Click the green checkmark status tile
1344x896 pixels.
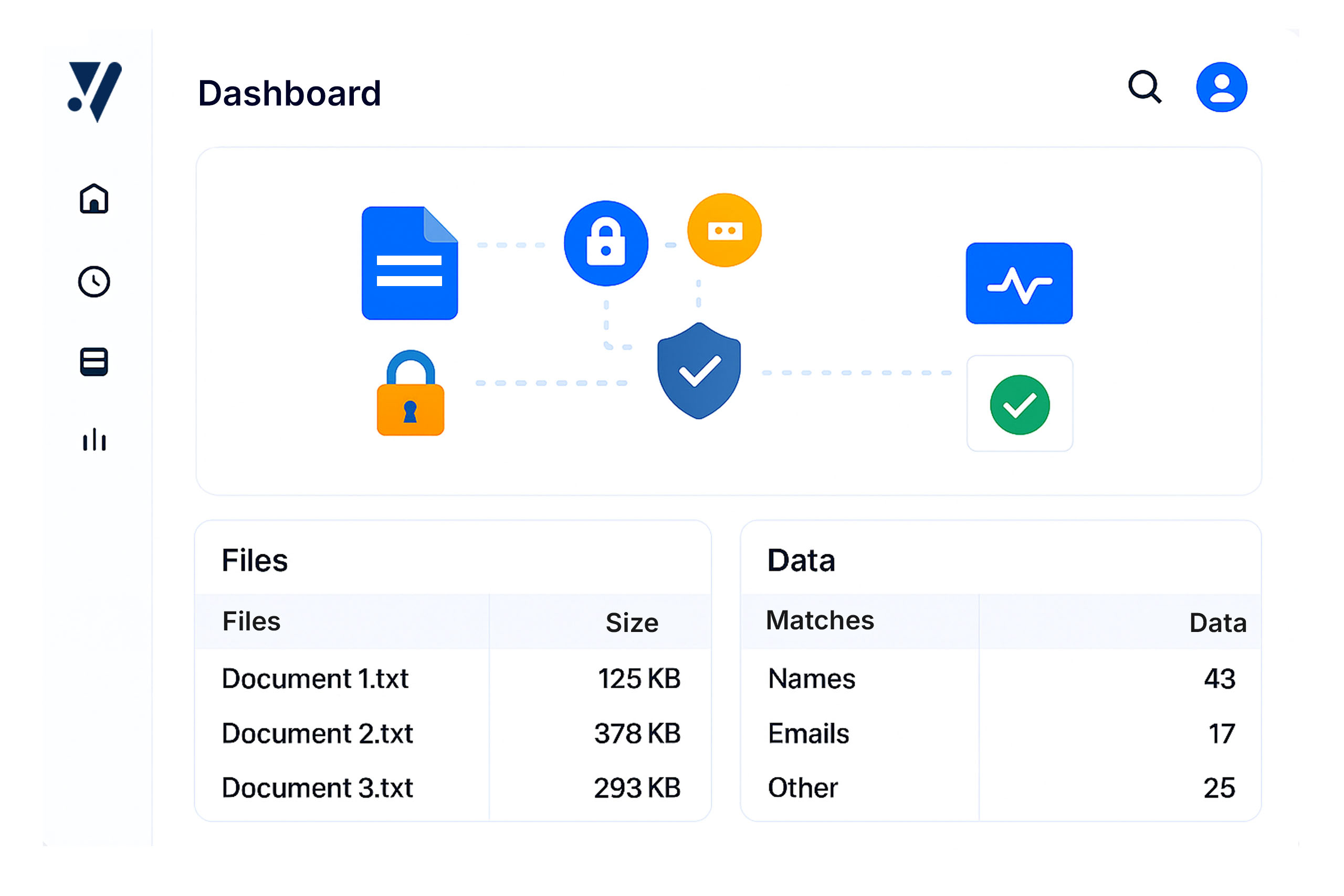point(1020,405)
